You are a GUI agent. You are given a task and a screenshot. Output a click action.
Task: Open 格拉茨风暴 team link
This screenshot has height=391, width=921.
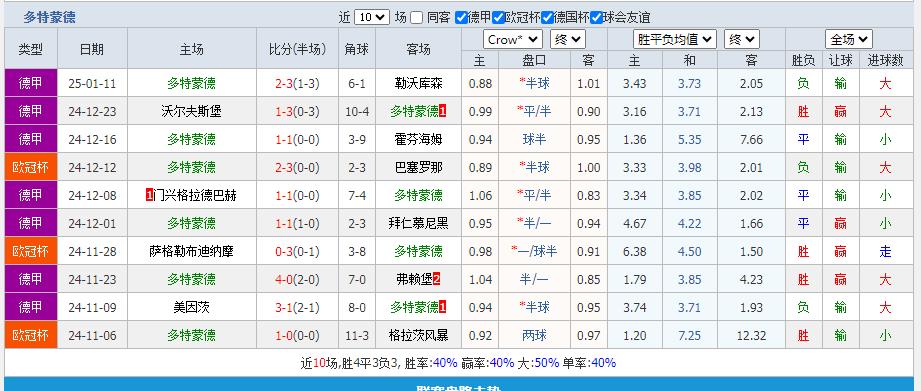(x=418, y=335)
